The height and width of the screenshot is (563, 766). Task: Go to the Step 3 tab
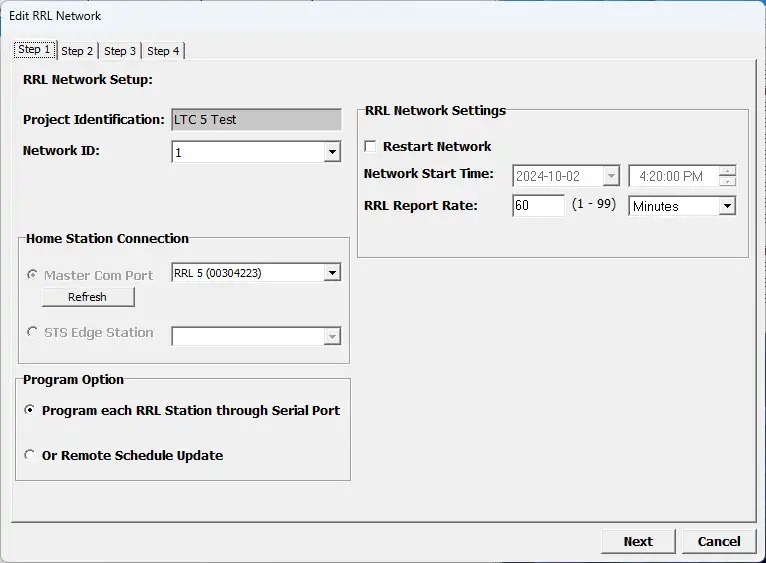coord(120,51)
